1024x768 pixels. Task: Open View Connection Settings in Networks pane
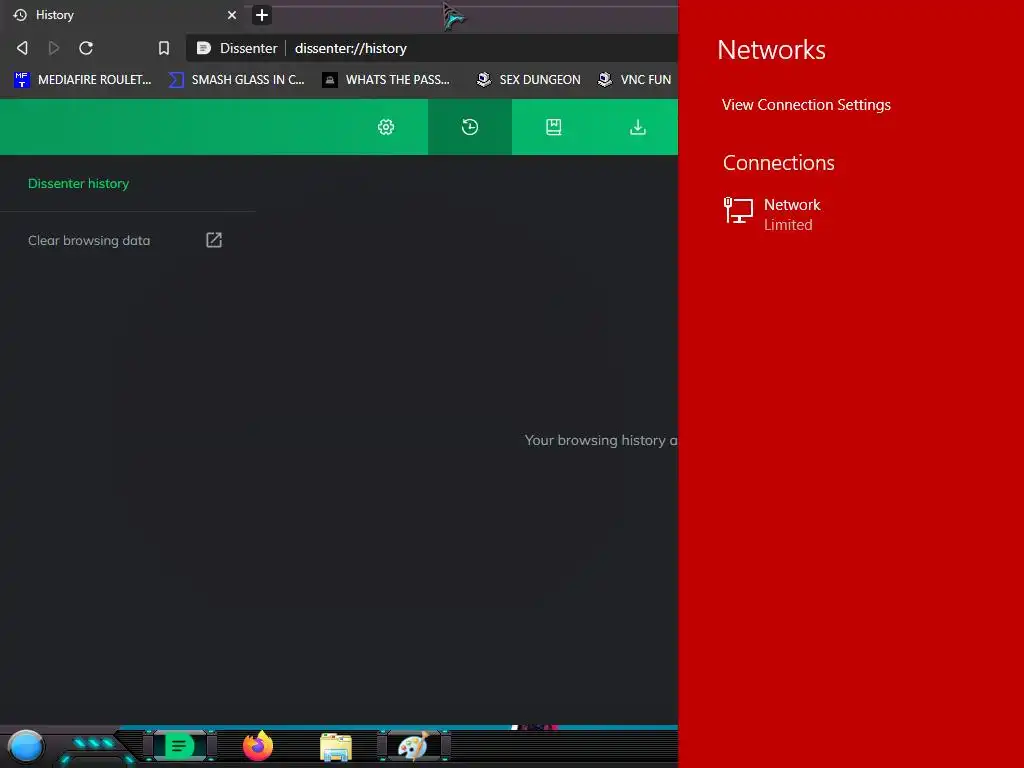(x=806, y=105)
